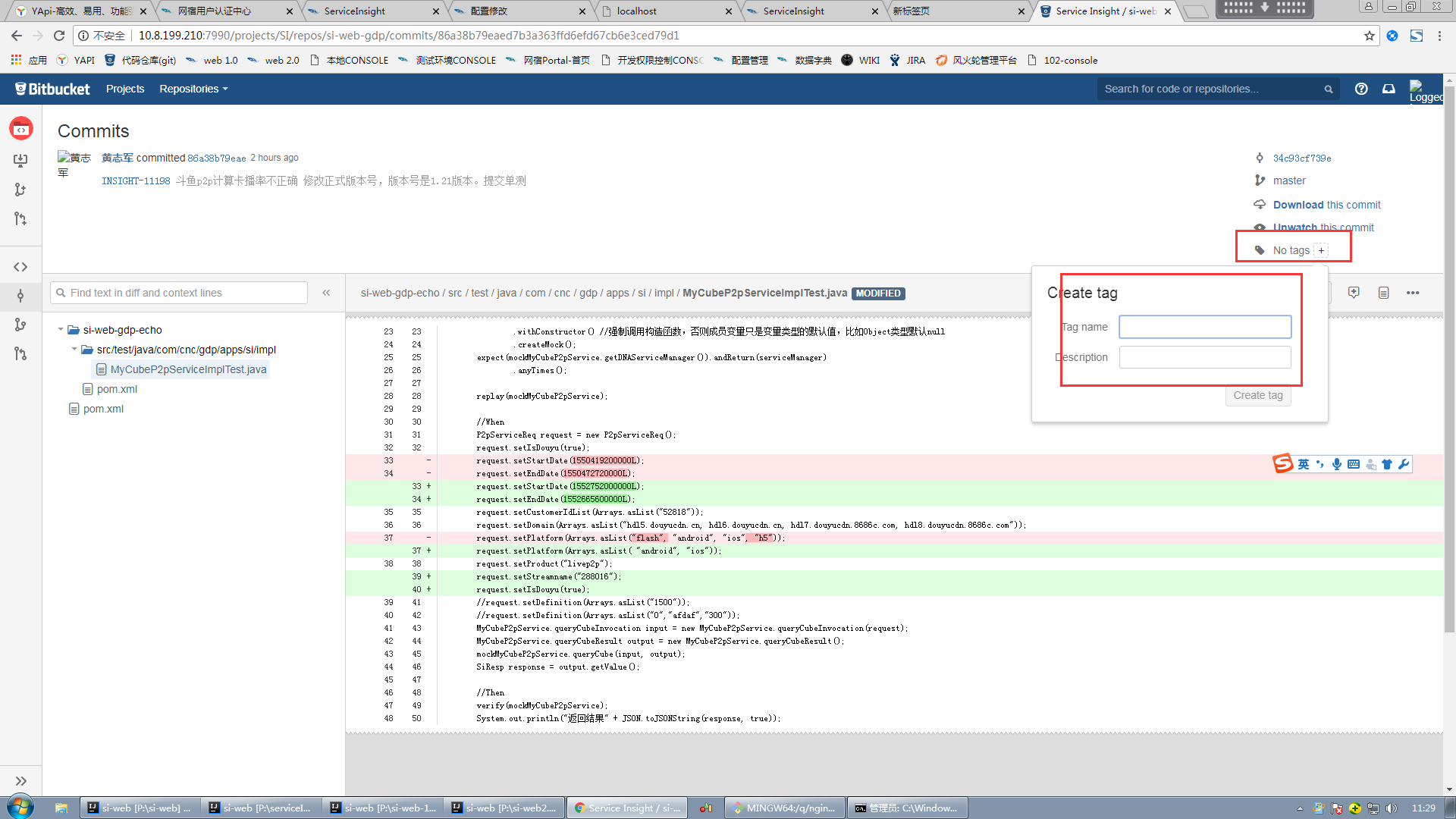Collapse the file tree panel
The height and width of the screenshot is (819, 1456).
click(326, 293)
